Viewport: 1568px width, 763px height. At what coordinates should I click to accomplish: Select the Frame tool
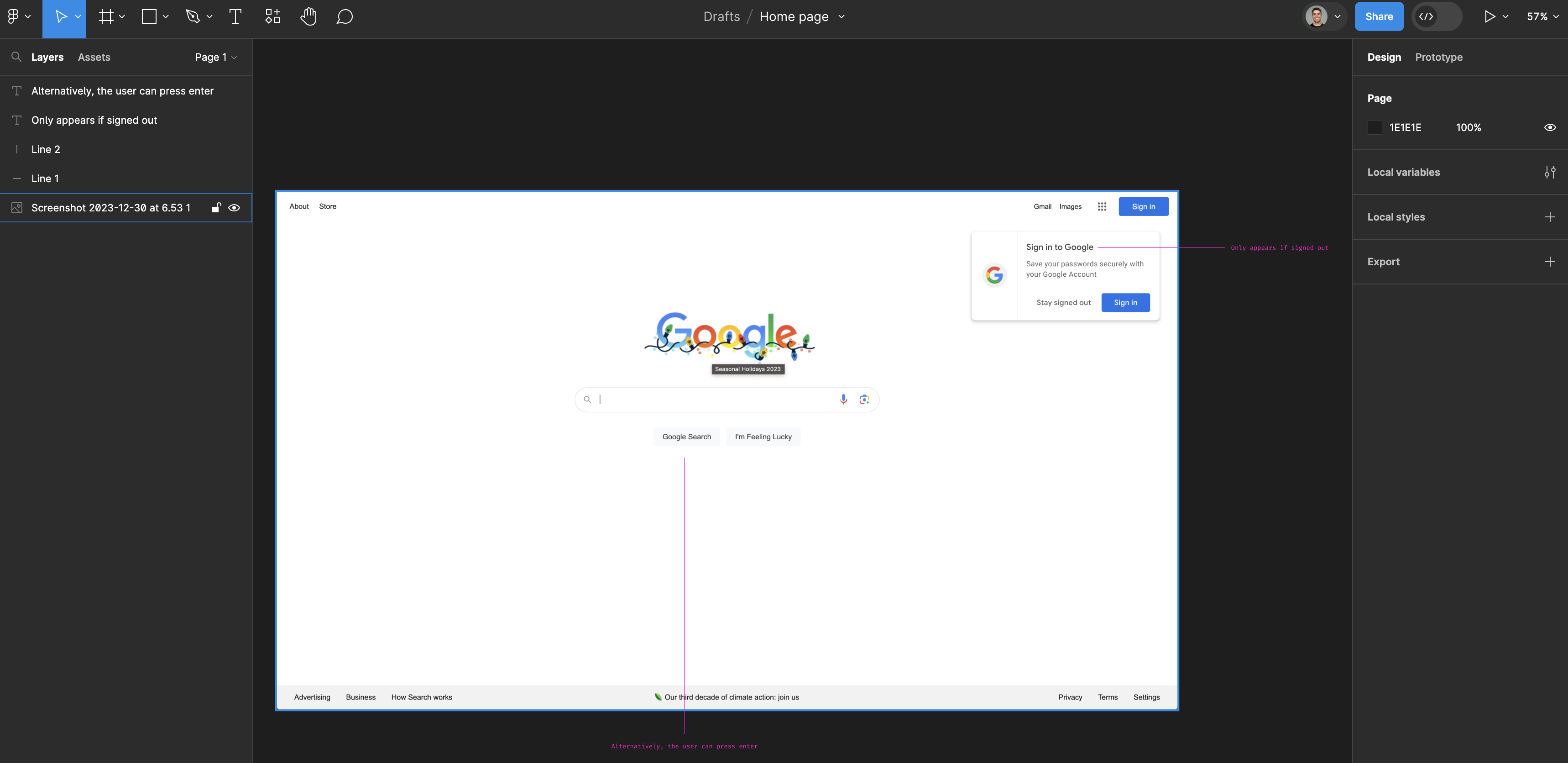click(x=106, y=16)
